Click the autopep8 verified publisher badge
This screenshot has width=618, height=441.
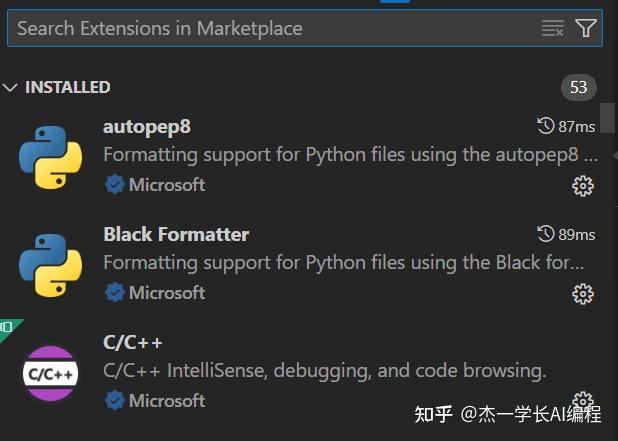pyautogui.click(x=115, y=185)
